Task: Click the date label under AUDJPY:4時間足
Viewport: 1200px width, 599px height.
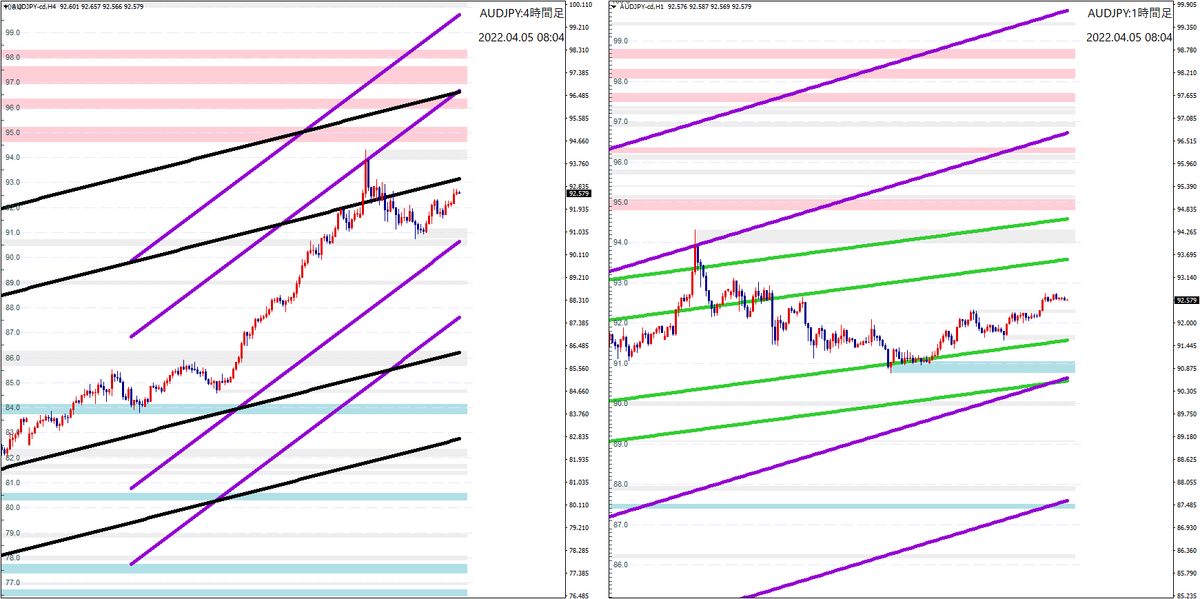Action: click(520, 37)
